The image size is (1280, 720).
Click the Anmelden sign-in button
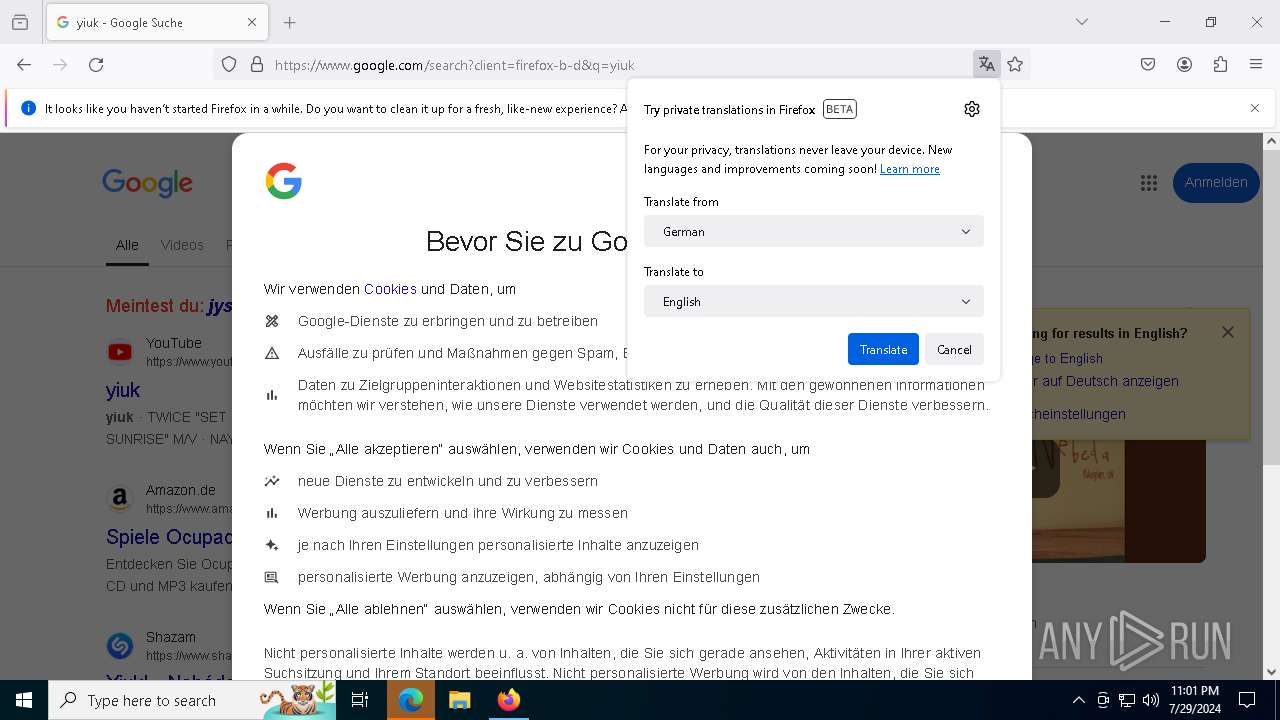(x=1216, y=182)
